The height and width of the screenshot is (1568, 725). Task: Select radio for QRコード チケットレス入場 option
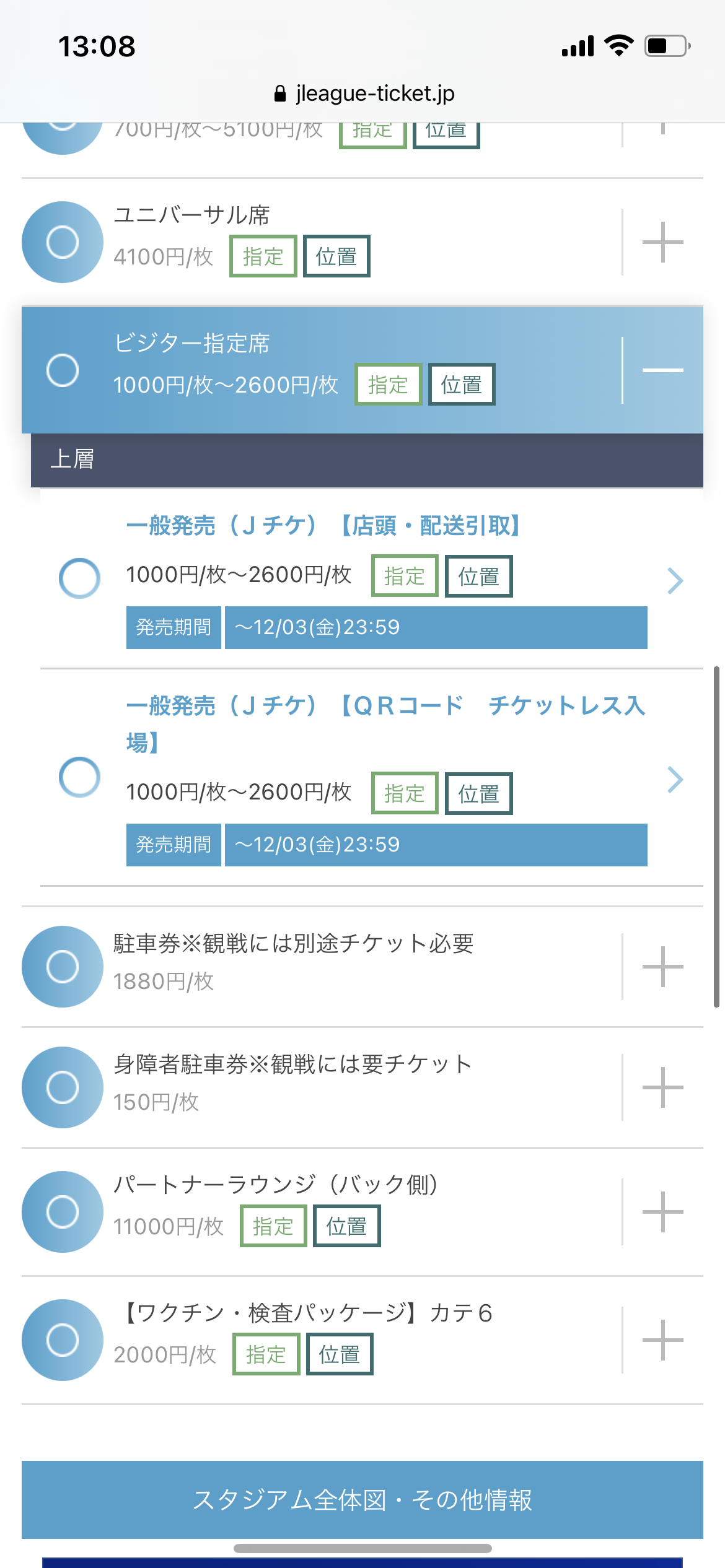(x=79, y=777)
